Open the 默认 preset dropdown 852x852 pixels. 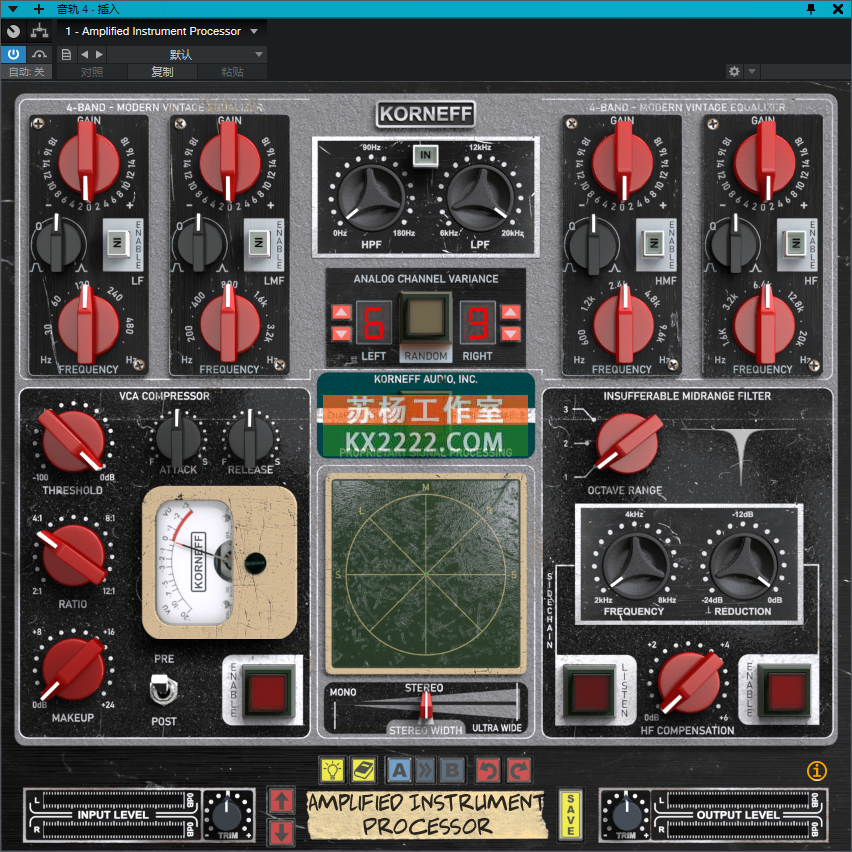pos(186,54)
